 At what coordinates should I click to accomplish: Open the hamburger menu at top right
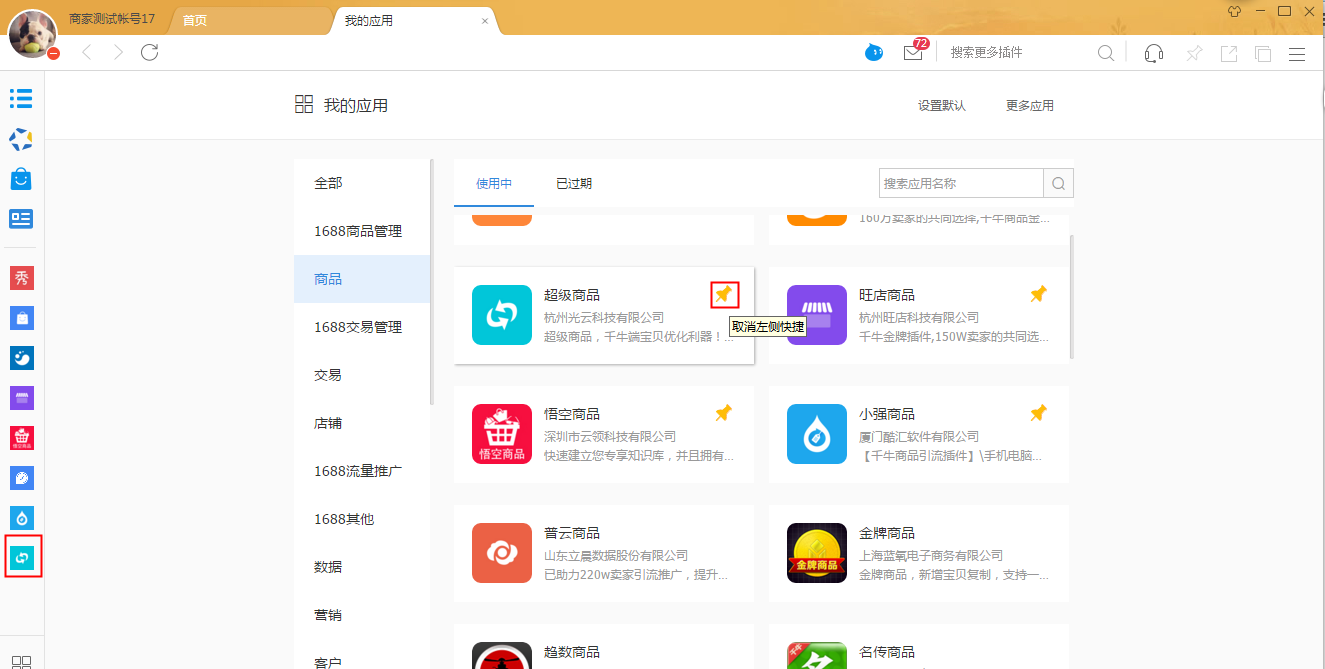[1297, 53]
